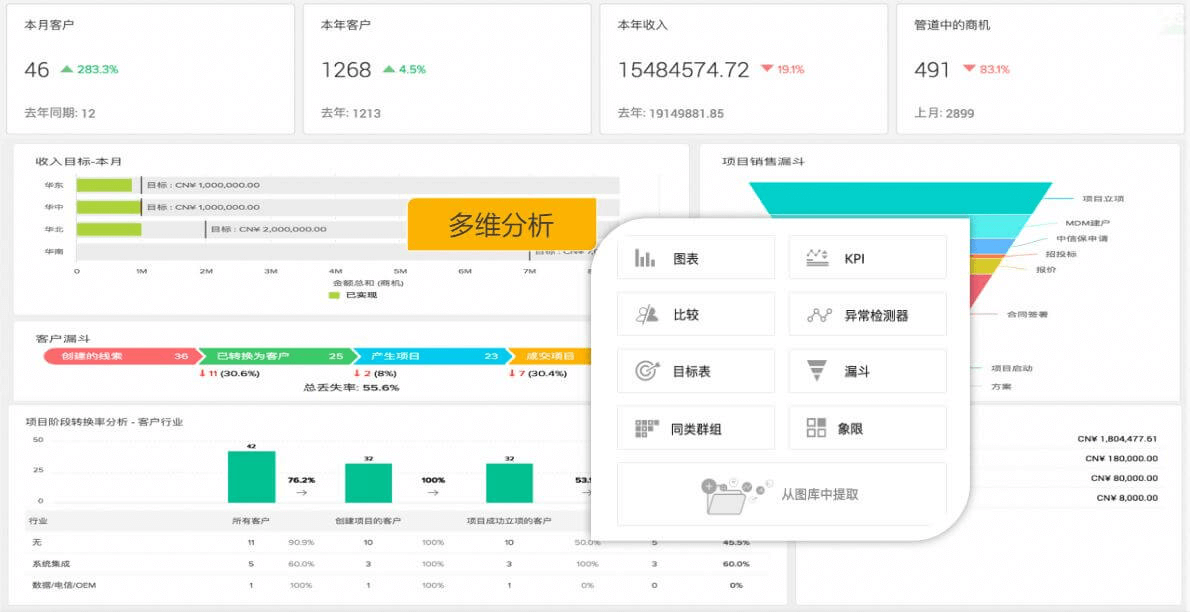Select the 已转换为客户 funnel stage
The width and height of the screenshot is (1190, 612).
tap(272, 356)
